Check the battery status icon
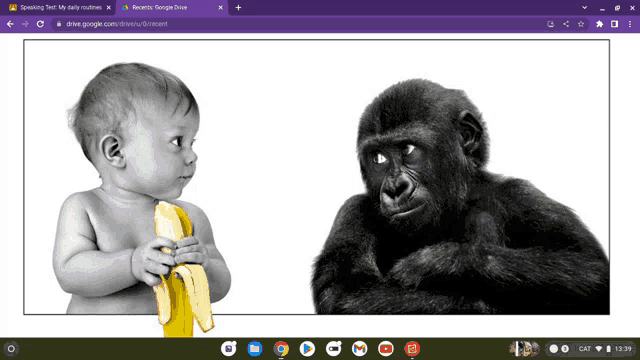This screenshot has height=360, width=640. click(x=609, y=349)
